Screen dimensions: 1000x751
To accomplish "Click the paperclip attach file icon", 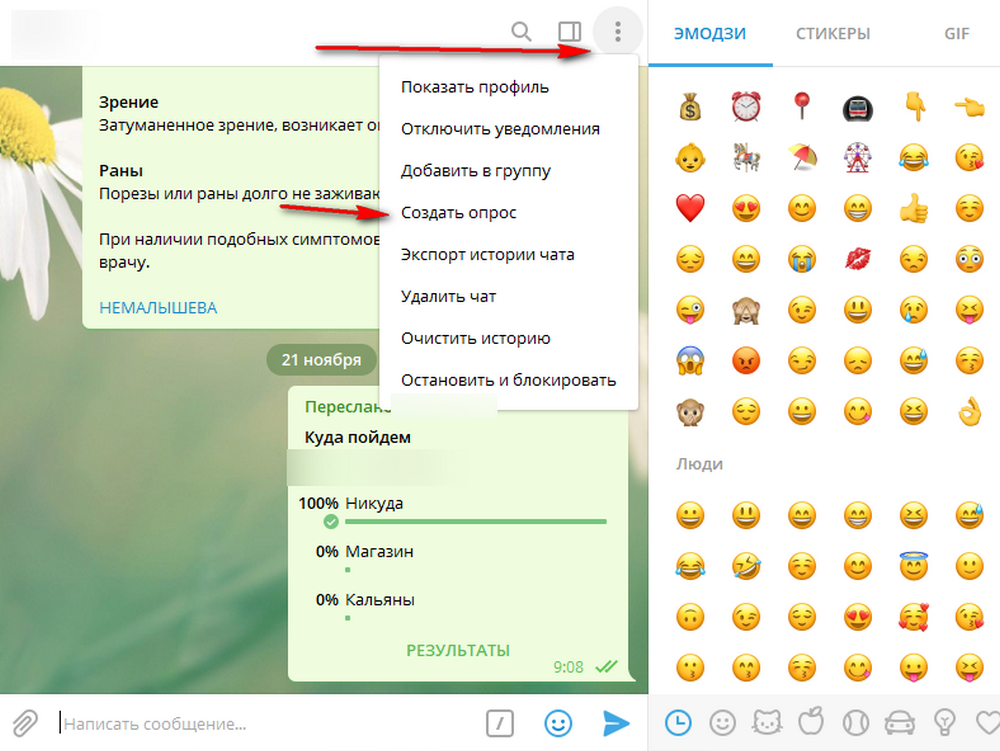I will 25,723.
